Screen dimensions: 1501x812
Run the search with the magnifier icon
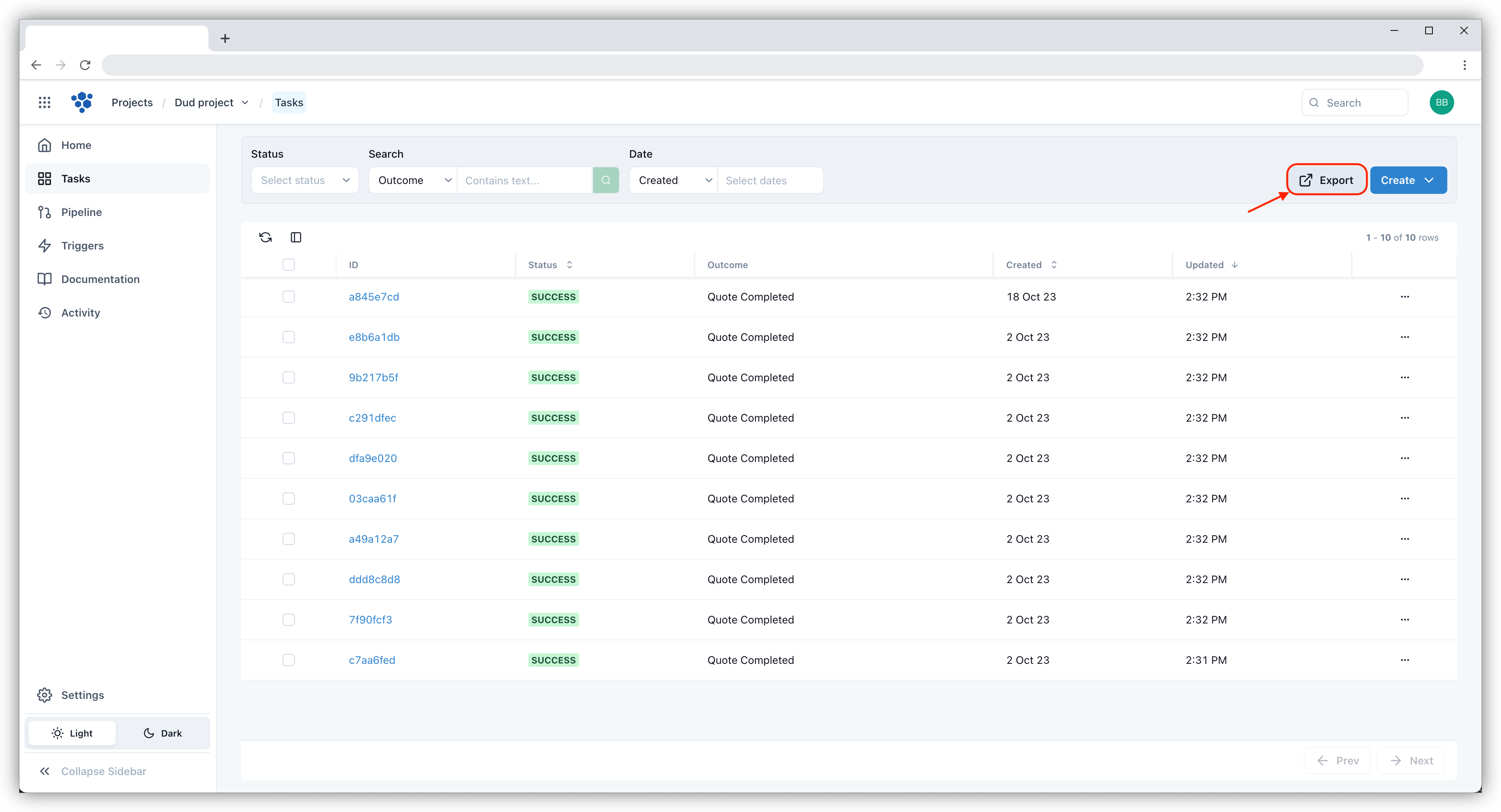[606, 180]
